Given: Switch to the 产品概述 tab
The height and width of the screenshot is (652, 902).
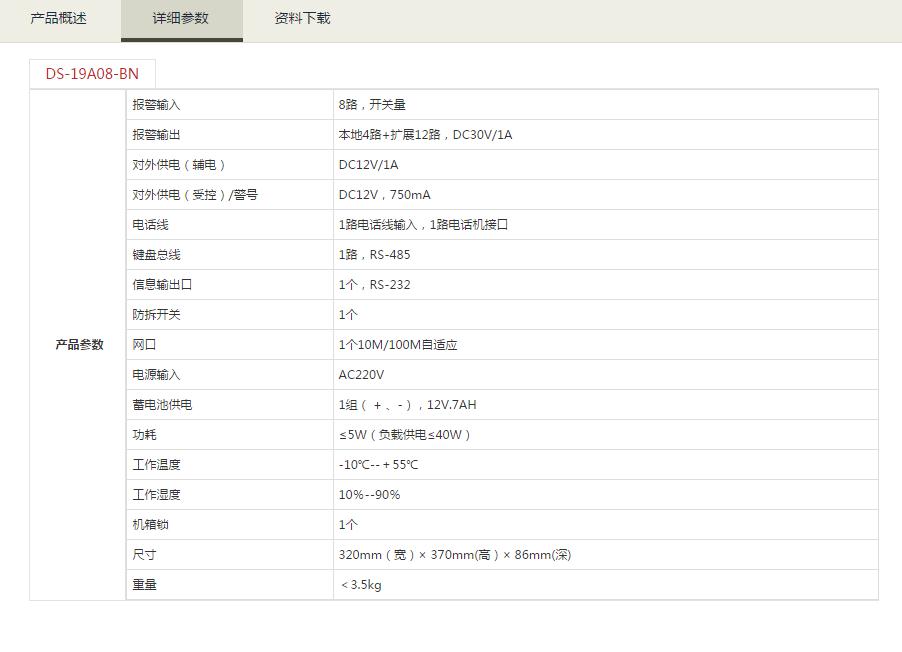Looking at the screenshot, I should click(59, 19).
